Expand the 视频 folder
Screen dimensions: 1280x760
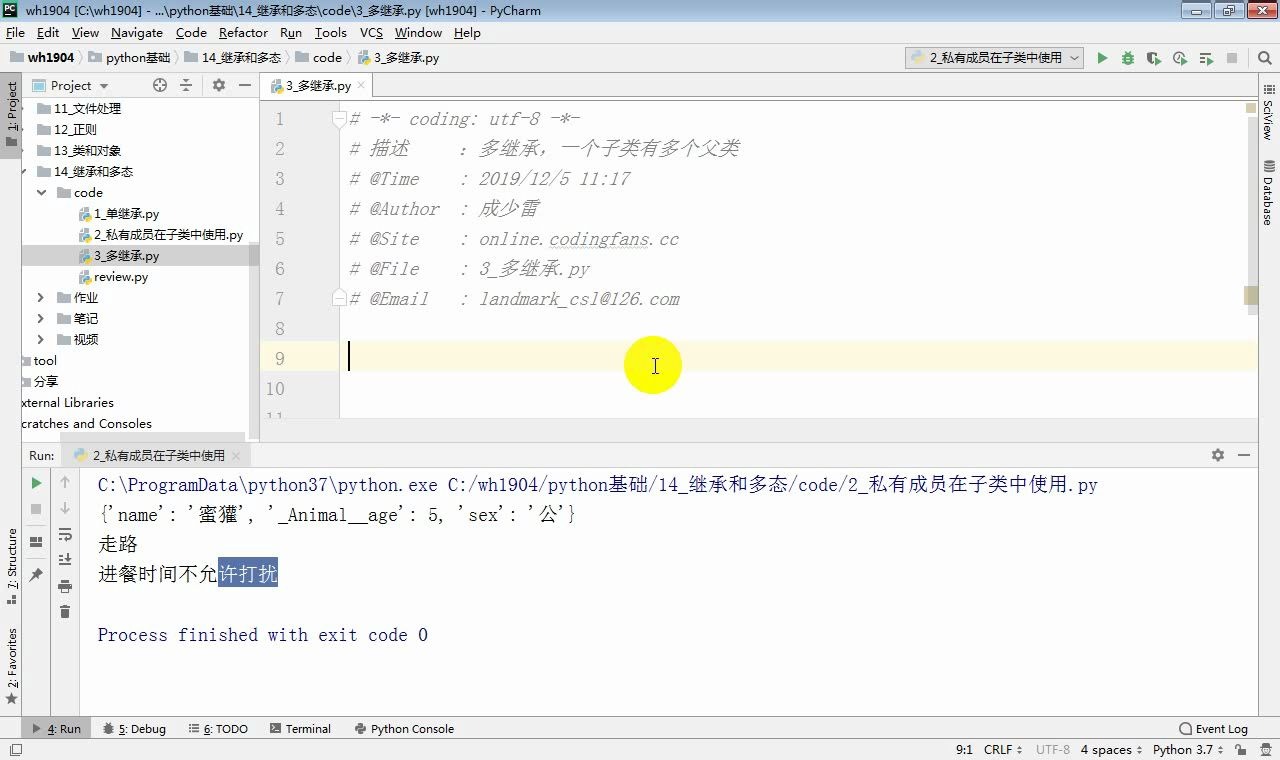point(40,339)
